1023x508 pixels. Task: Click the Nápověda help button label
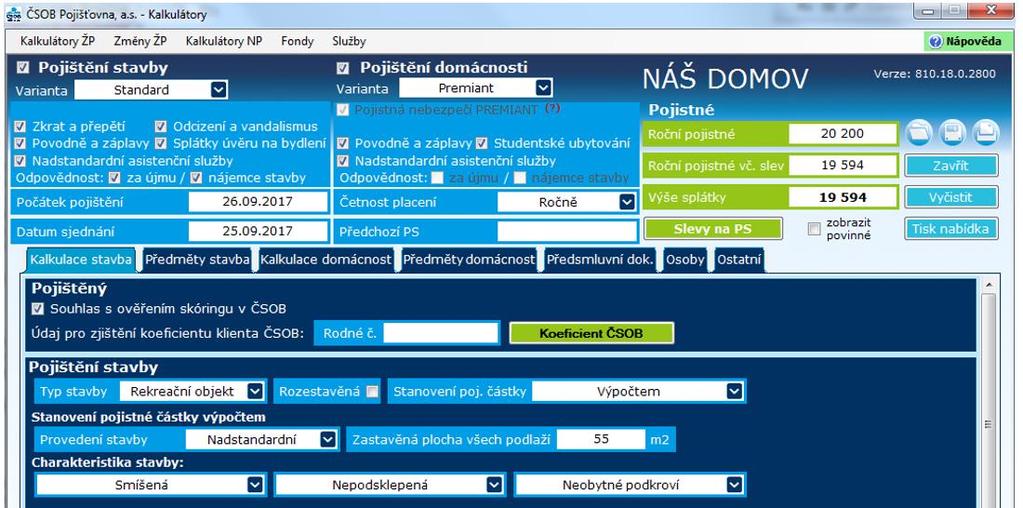973,42
